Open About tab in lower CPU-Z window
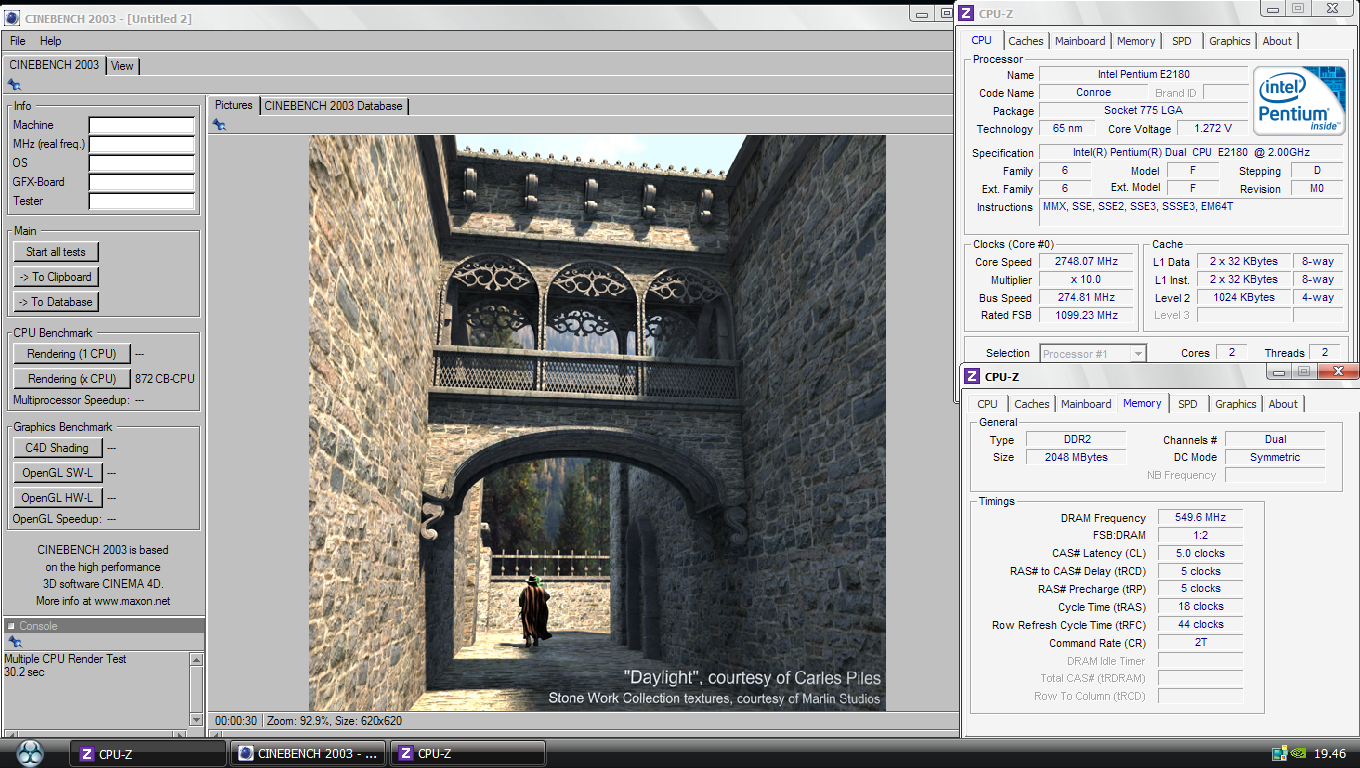Viewport: 1360px width, 768px height. tap(1283, 404)
